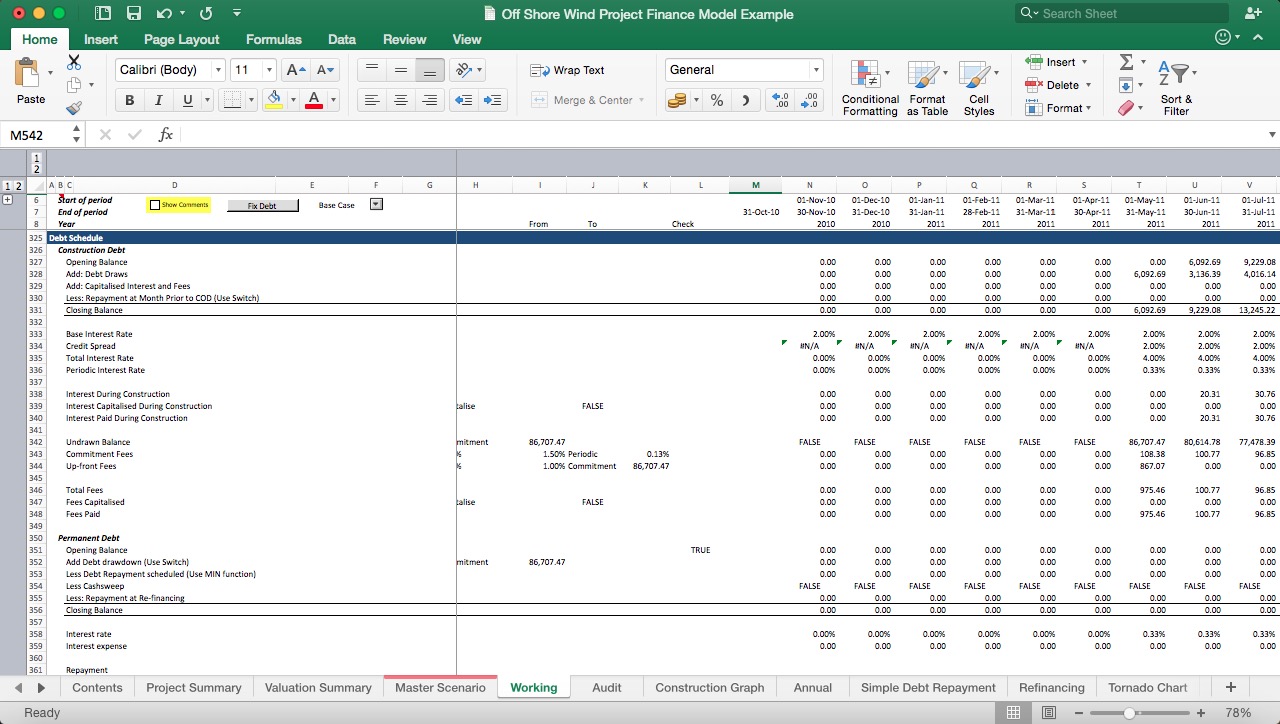
Task: Open the Audit sheet tab
Action: coord(606,687)
